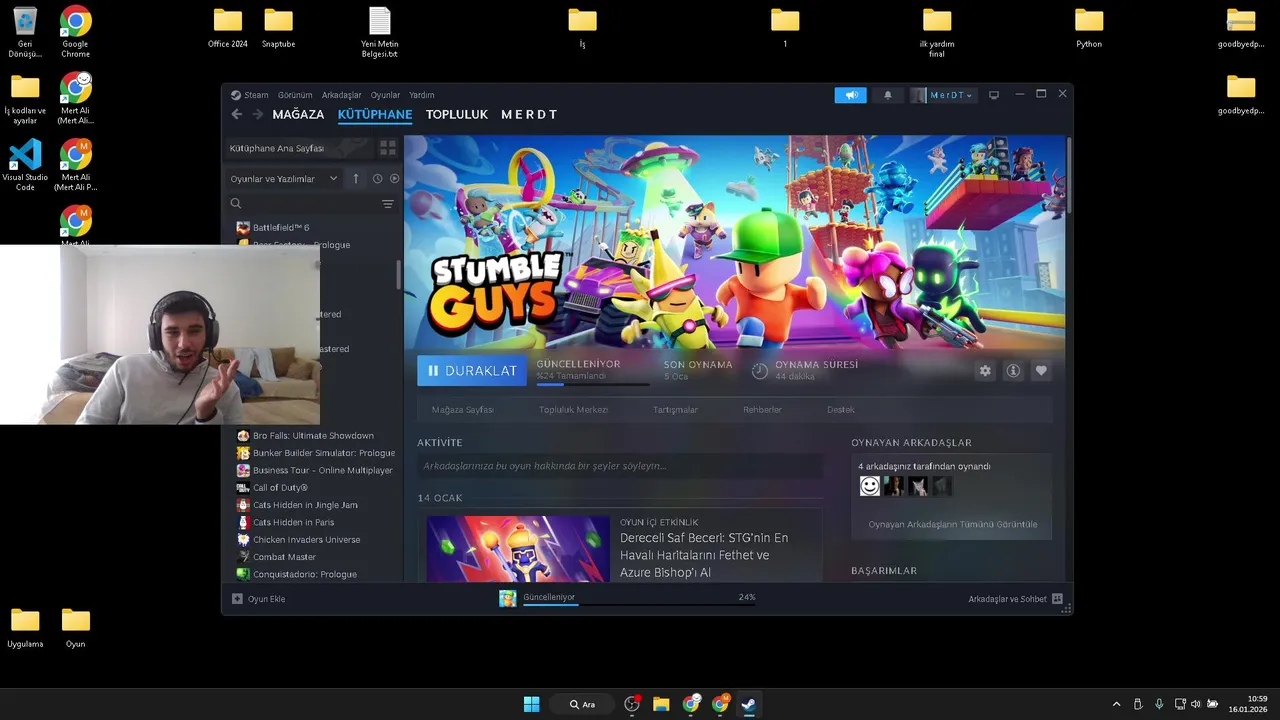This screenshot has width=1280, height=720.
Task: Open the MerDT account dropdown
Action: point(942,95)
